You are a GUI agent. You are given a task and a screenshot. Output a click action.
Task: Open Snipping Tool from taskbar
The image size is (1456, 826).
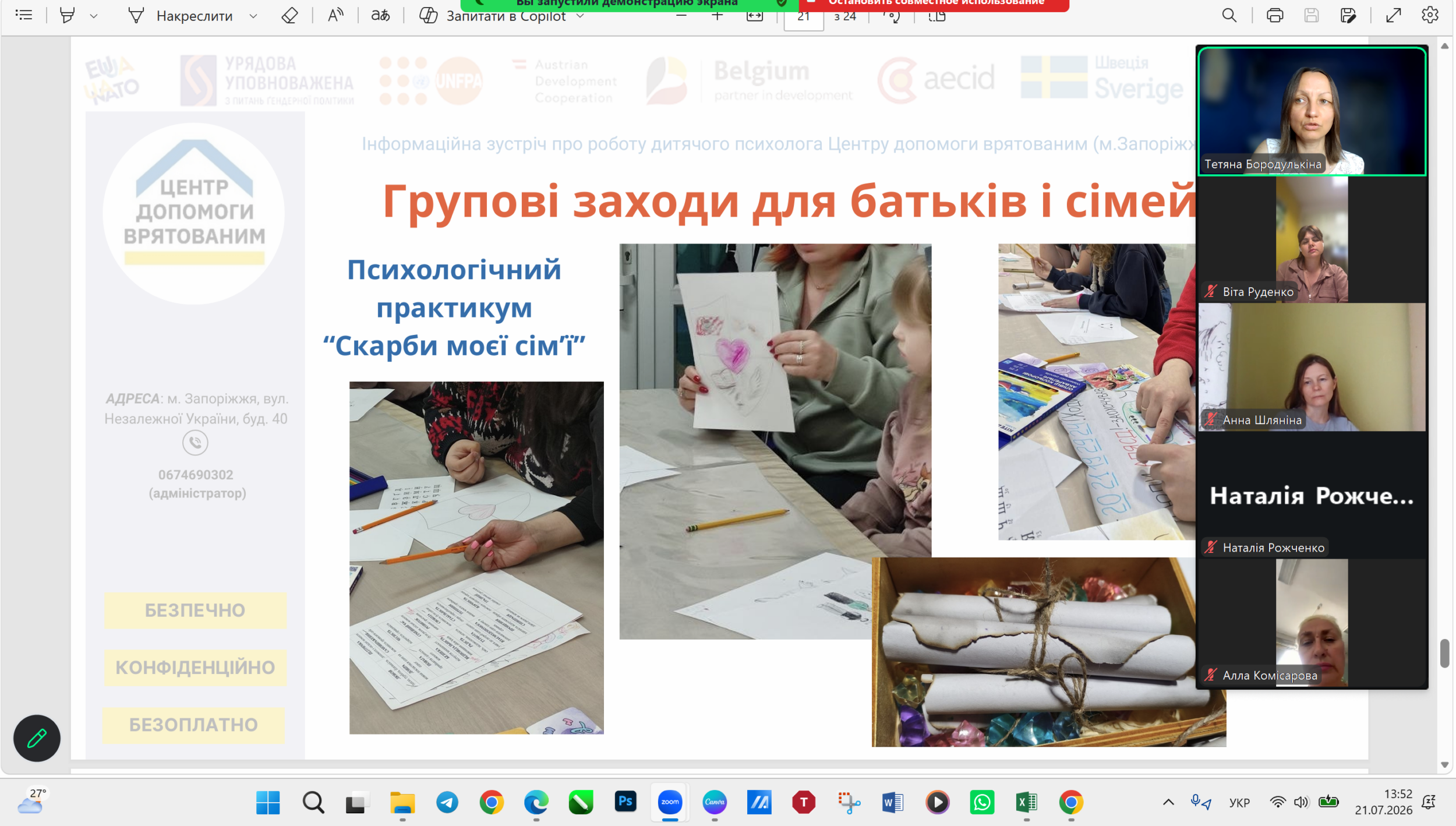click(849, 803)
